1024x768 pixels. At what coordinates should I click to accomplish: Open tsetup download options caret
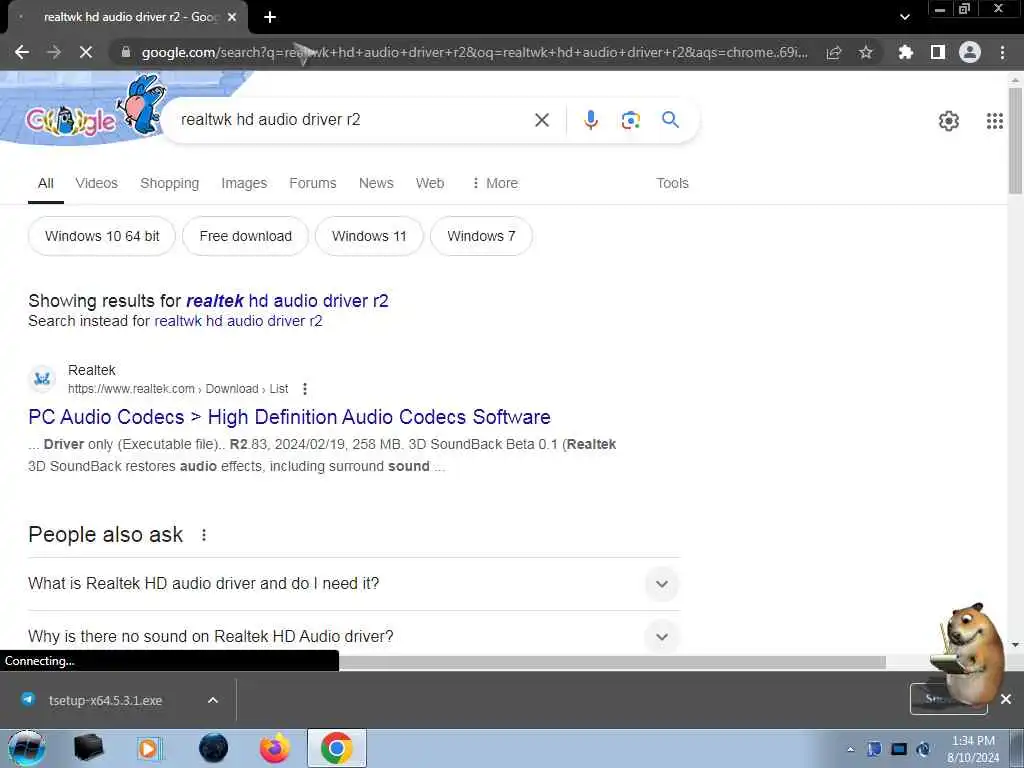tap(212, 700)
